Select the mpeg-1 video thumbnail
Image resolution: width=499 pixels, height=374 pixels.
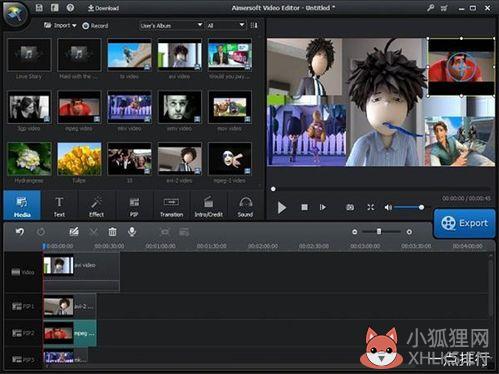230,159
